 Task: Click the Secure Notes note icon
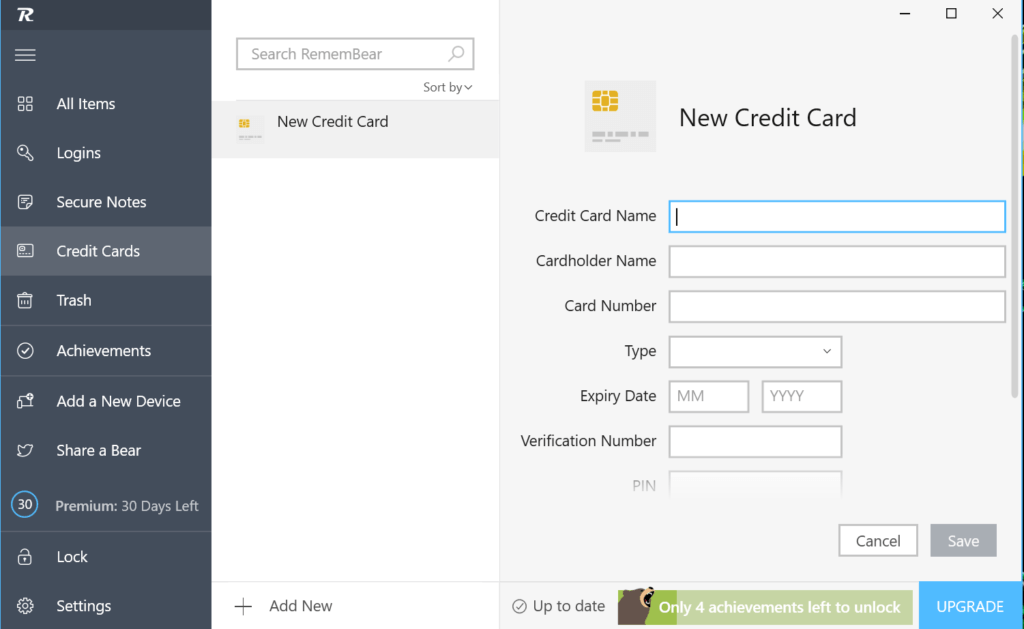pyautogui.click(x=25, y=202)
